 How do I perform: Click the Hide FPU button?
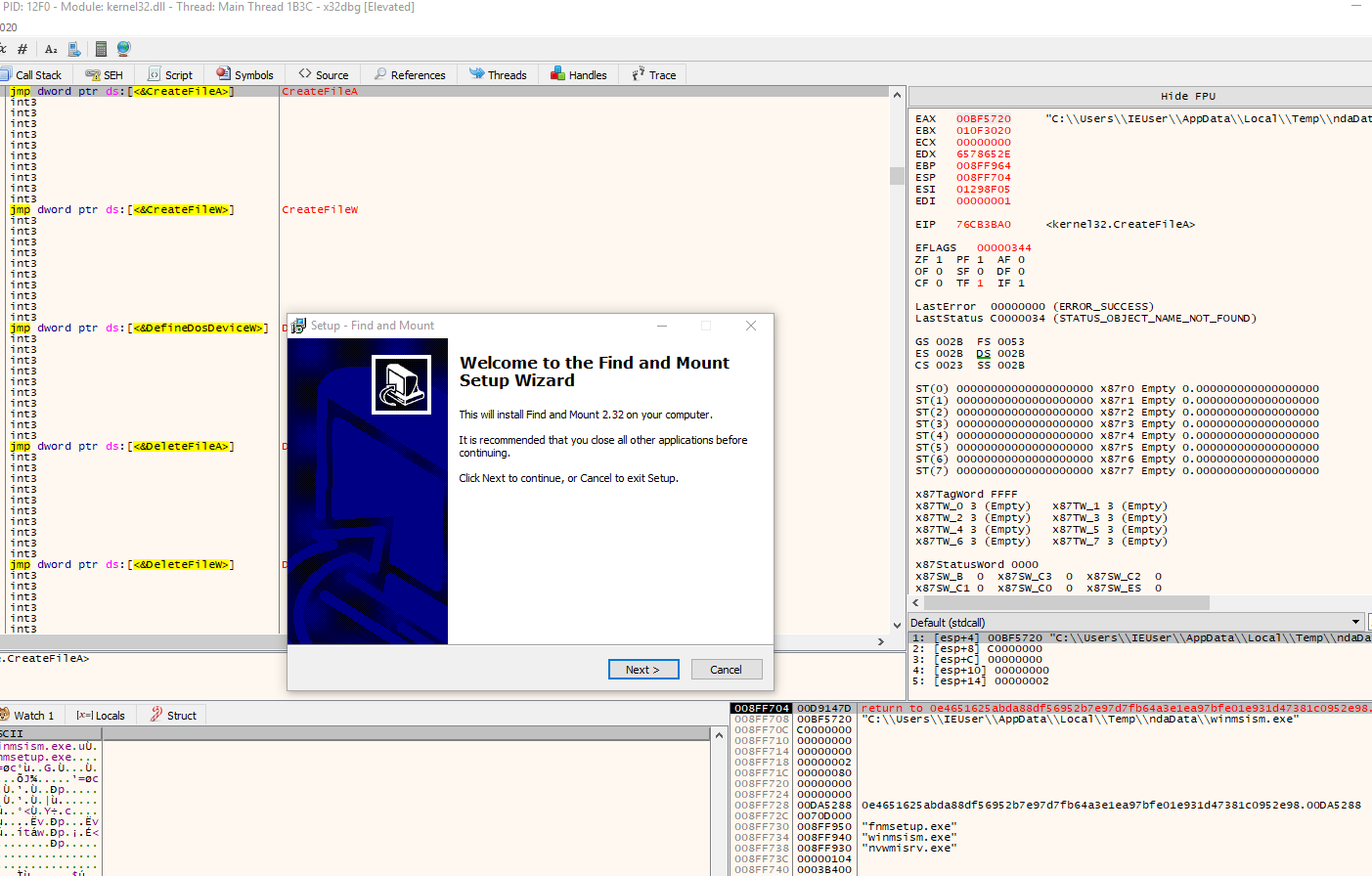[1188, 96]
